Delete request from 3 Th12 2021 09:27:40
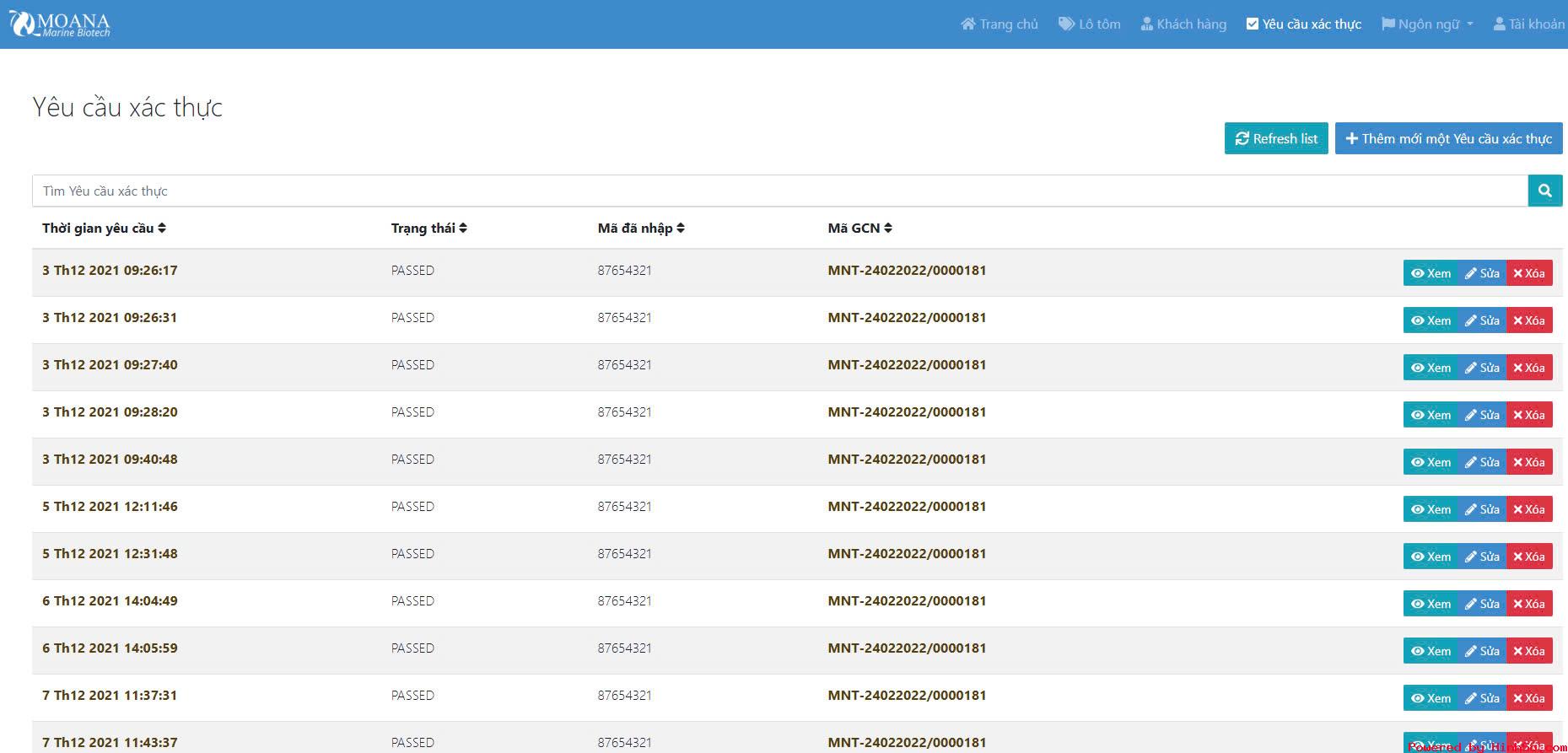Image resolution: width=1568 pixels, height=753 pixels. pos(1529,368)
